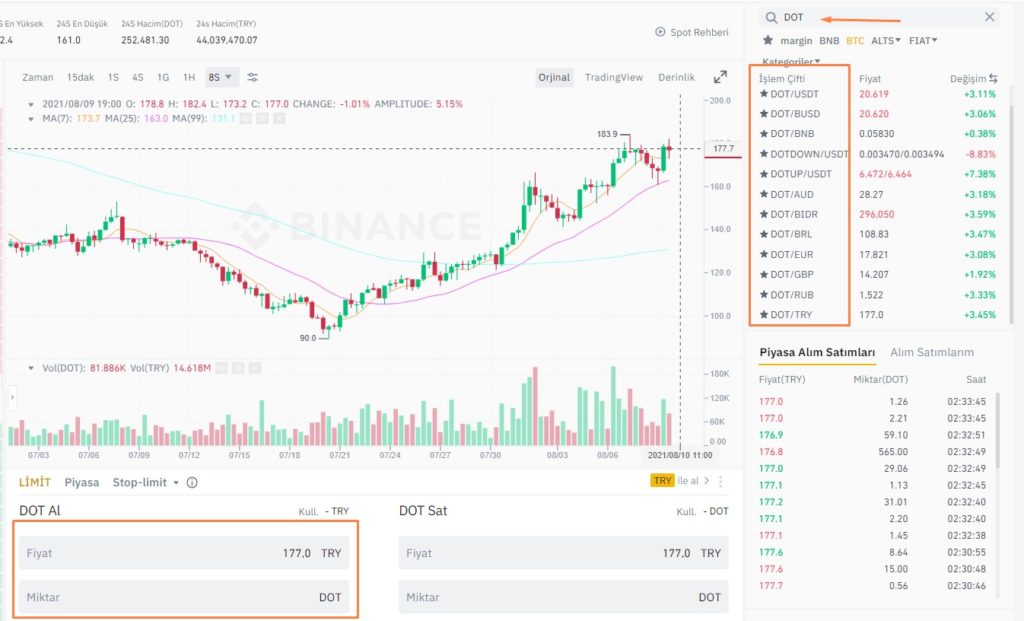The image size is (1024, 621).
Task: Open three-dot order options menu
Action: (x=720, y=481)
